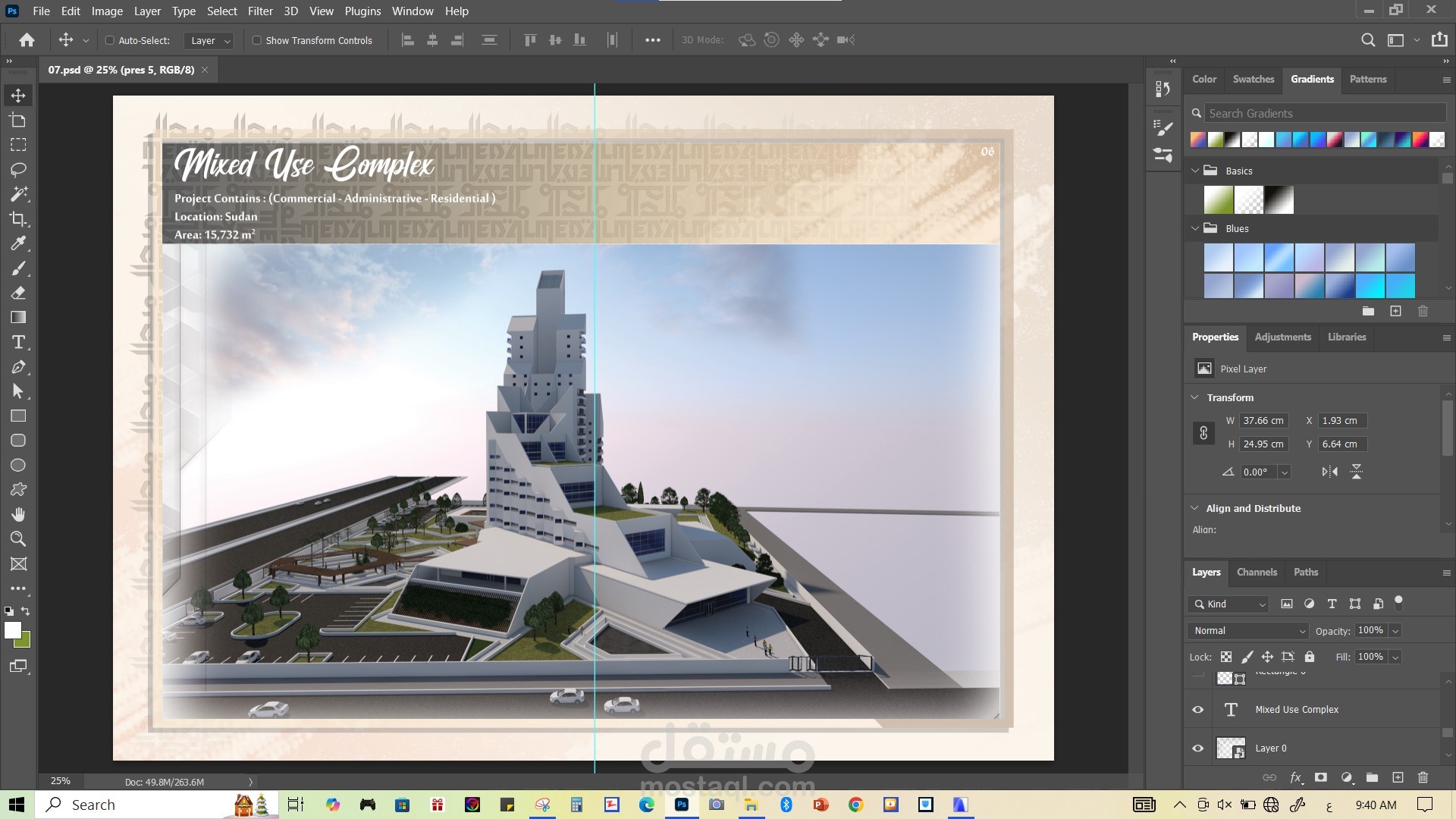Select the Crop tool
The image size is (1456, 819).
[x=18, y=218]
